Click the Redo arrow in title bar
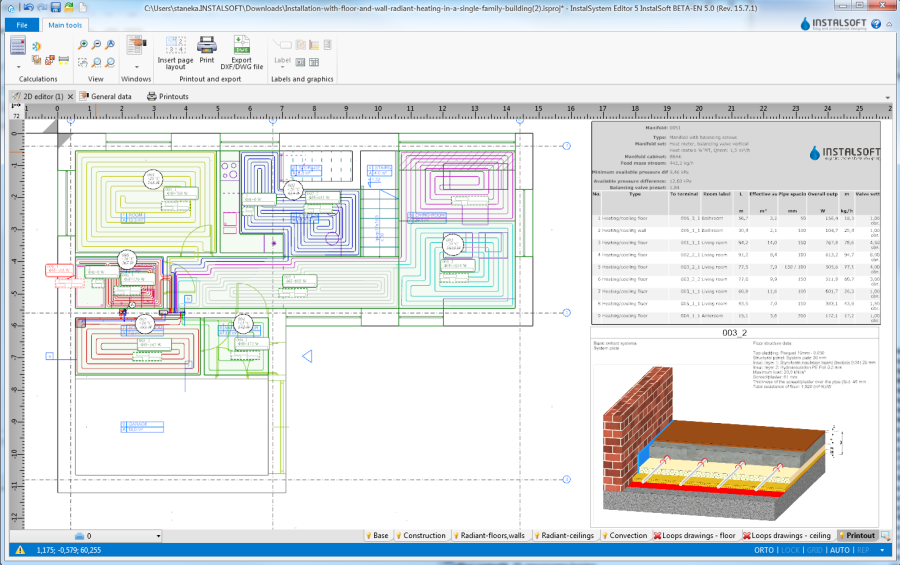 [42, 7]
